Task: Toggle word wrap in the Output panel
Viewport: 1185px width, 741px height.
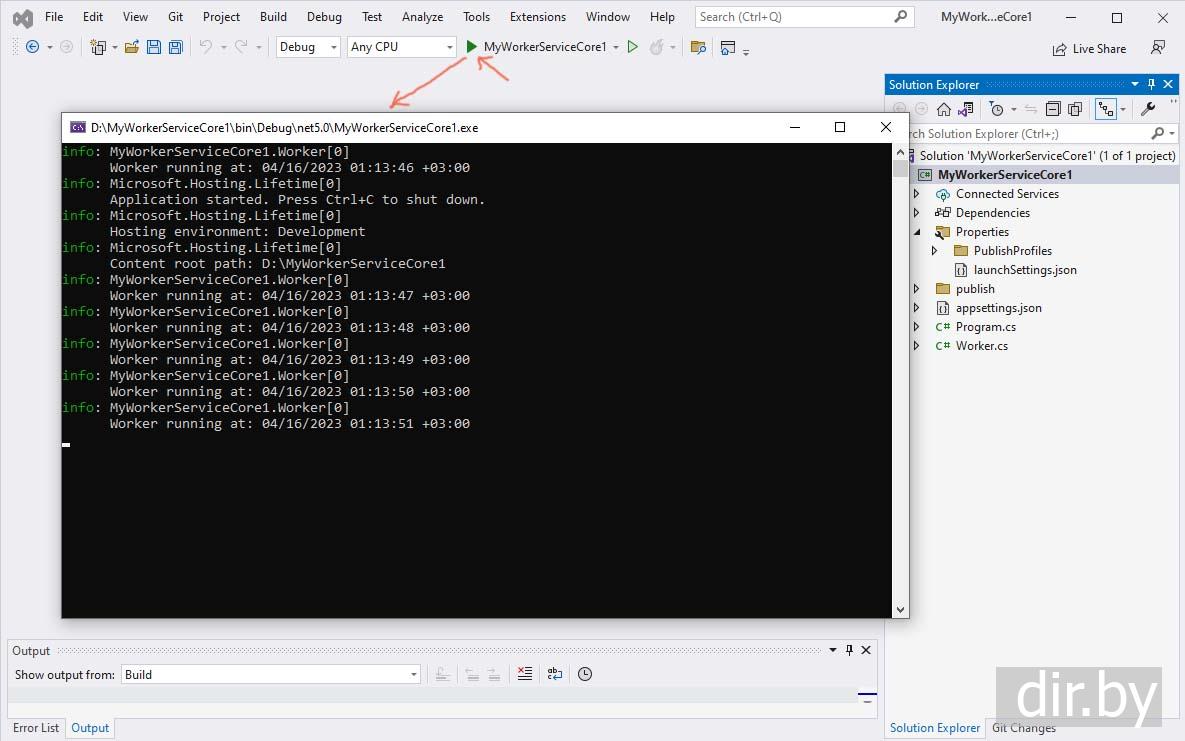Action: pos(555,674)
